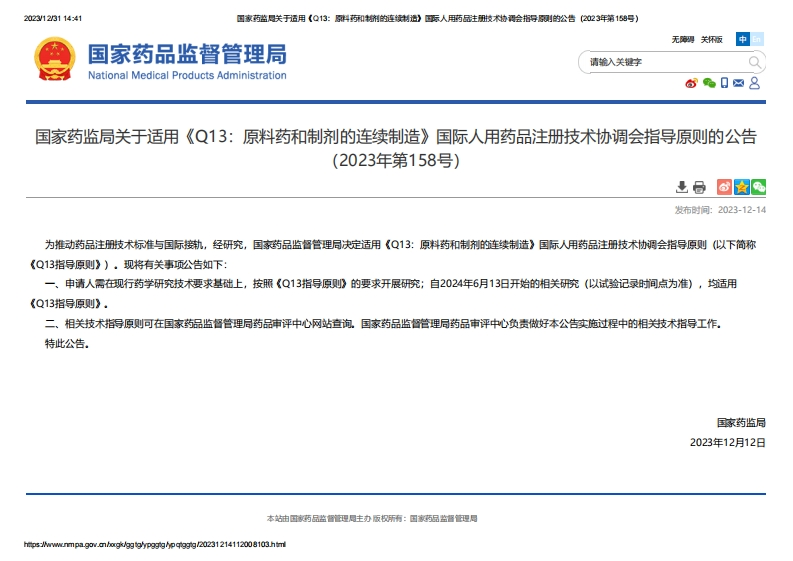The width and height of the screenshot is (793, 561).
Task: Download the announcement via download icon
Action: tap(682, 187)
